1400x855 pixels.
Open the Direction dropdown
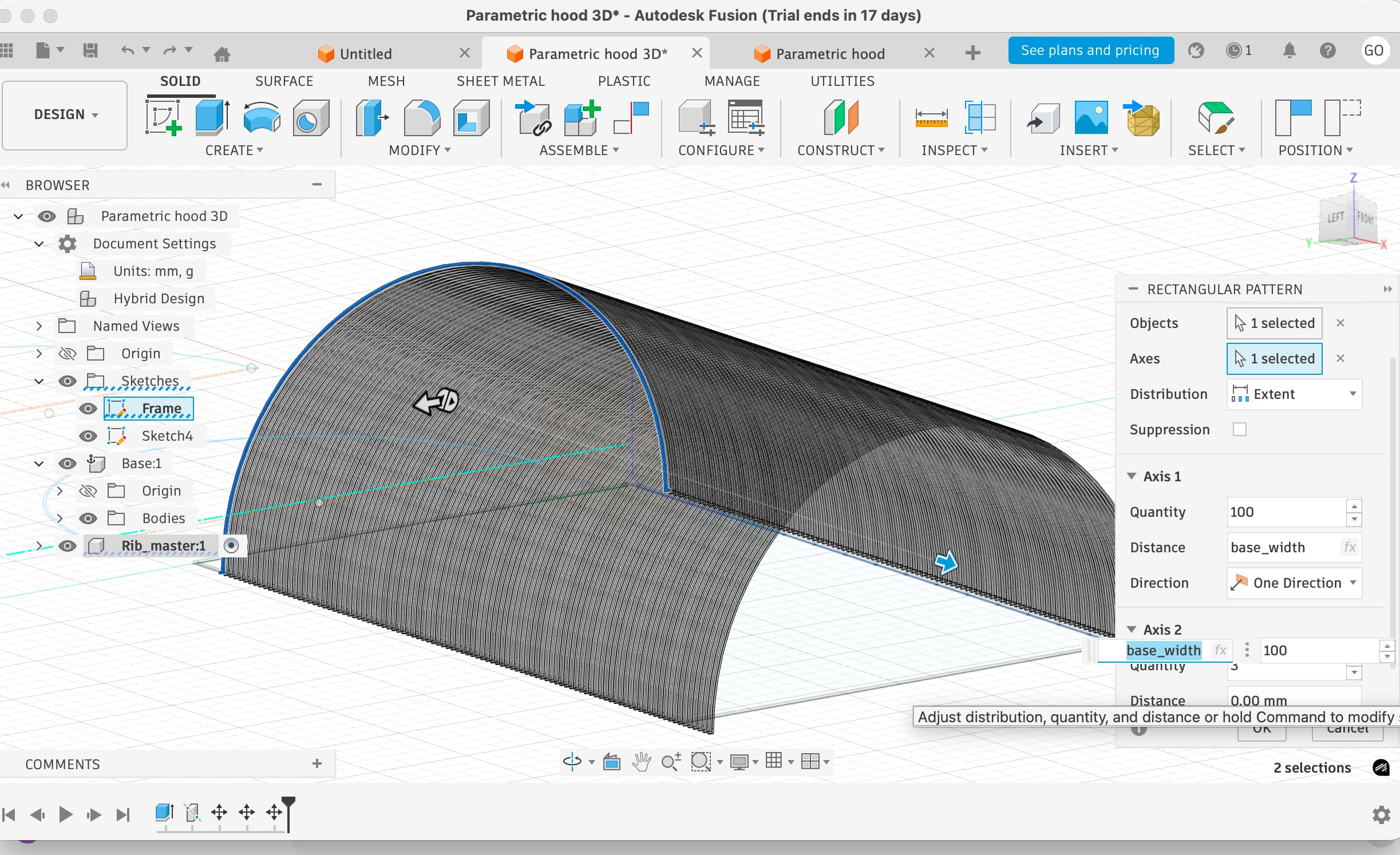(x=1294, y=583)
